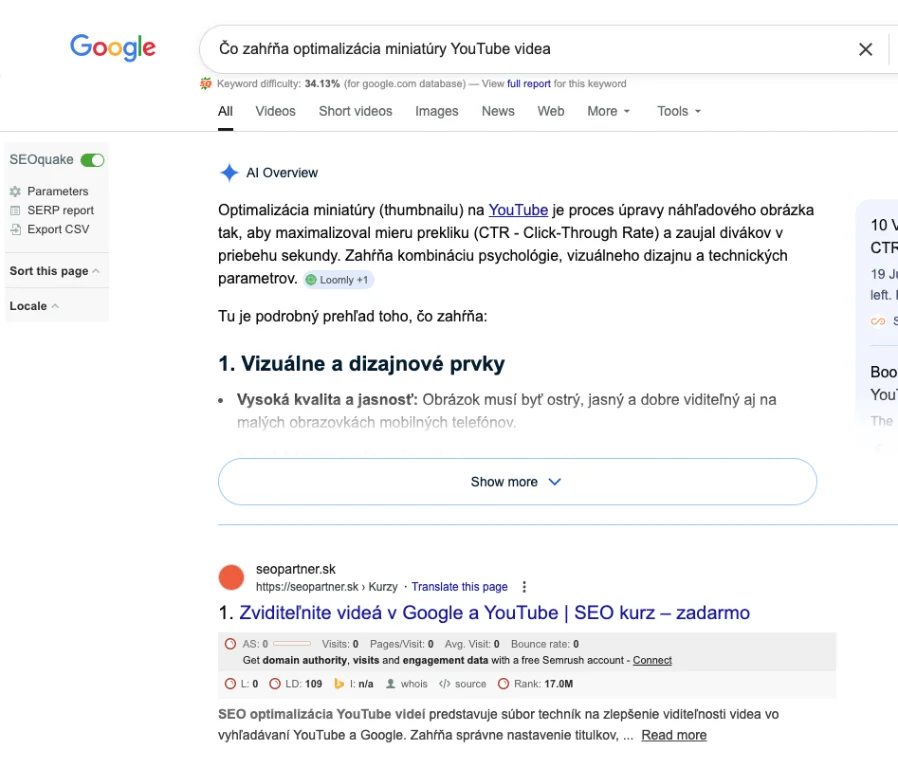Click the seopartner.sk orange favicon
Image resolution: width=898 pixels, height=768 pixels.
click(x=231, y=577)
